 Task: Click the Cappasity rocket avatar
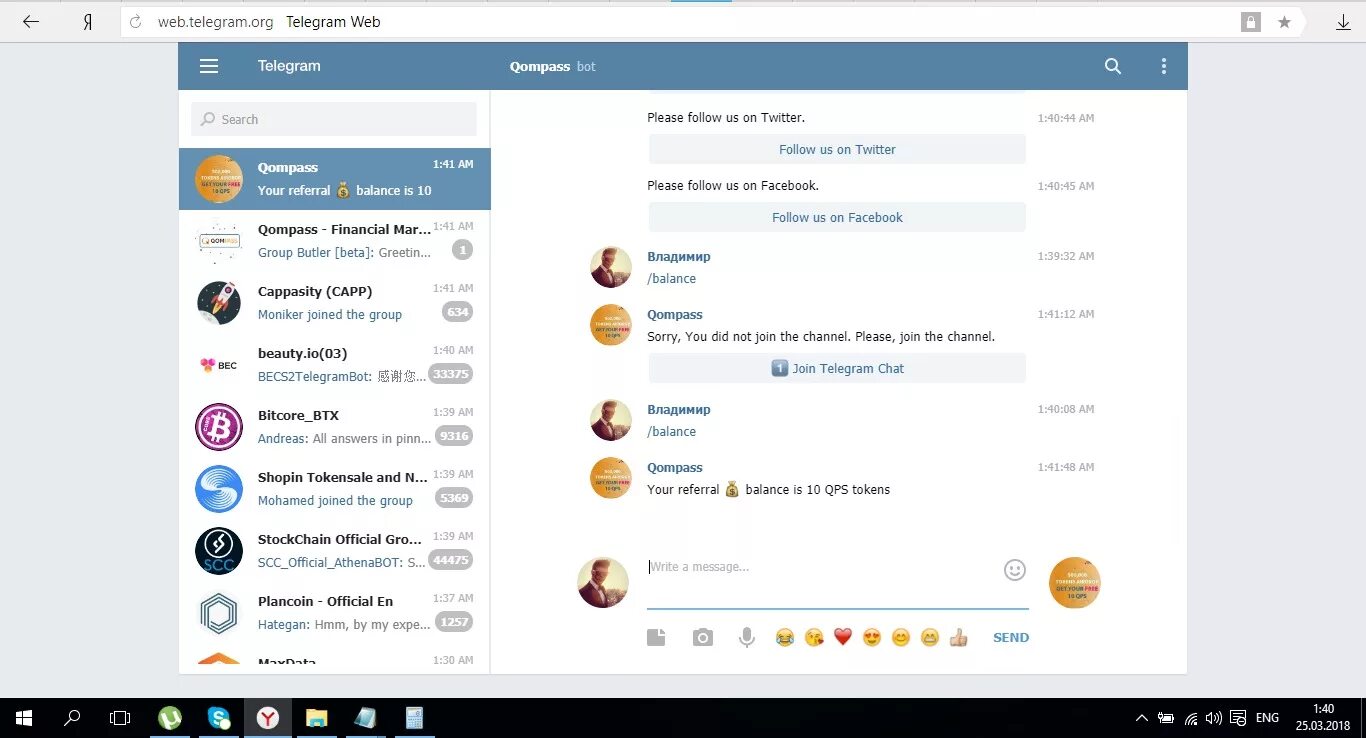219,303
